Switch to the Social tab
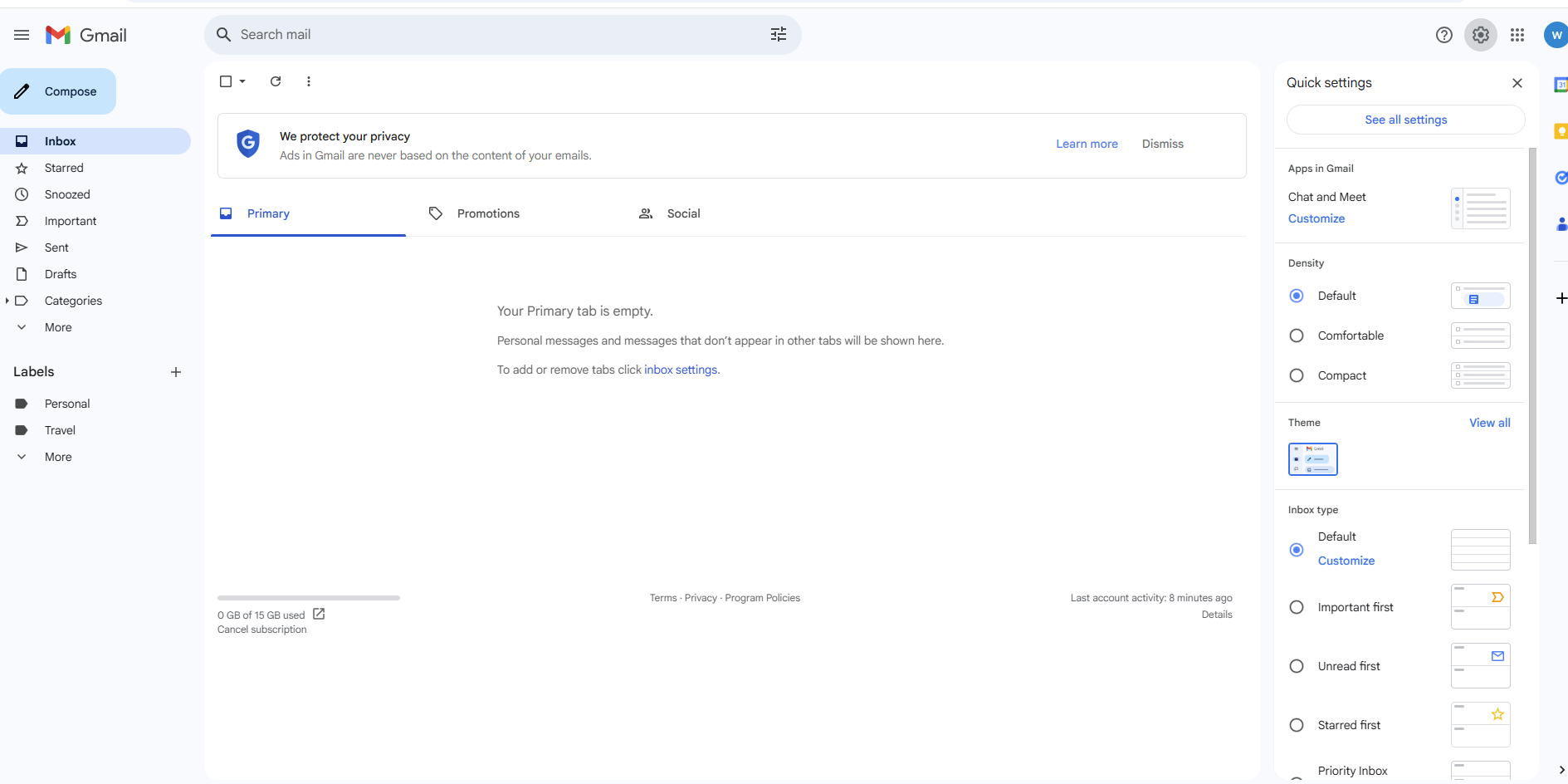This screenshot has height=784, width=1568. 683,213
